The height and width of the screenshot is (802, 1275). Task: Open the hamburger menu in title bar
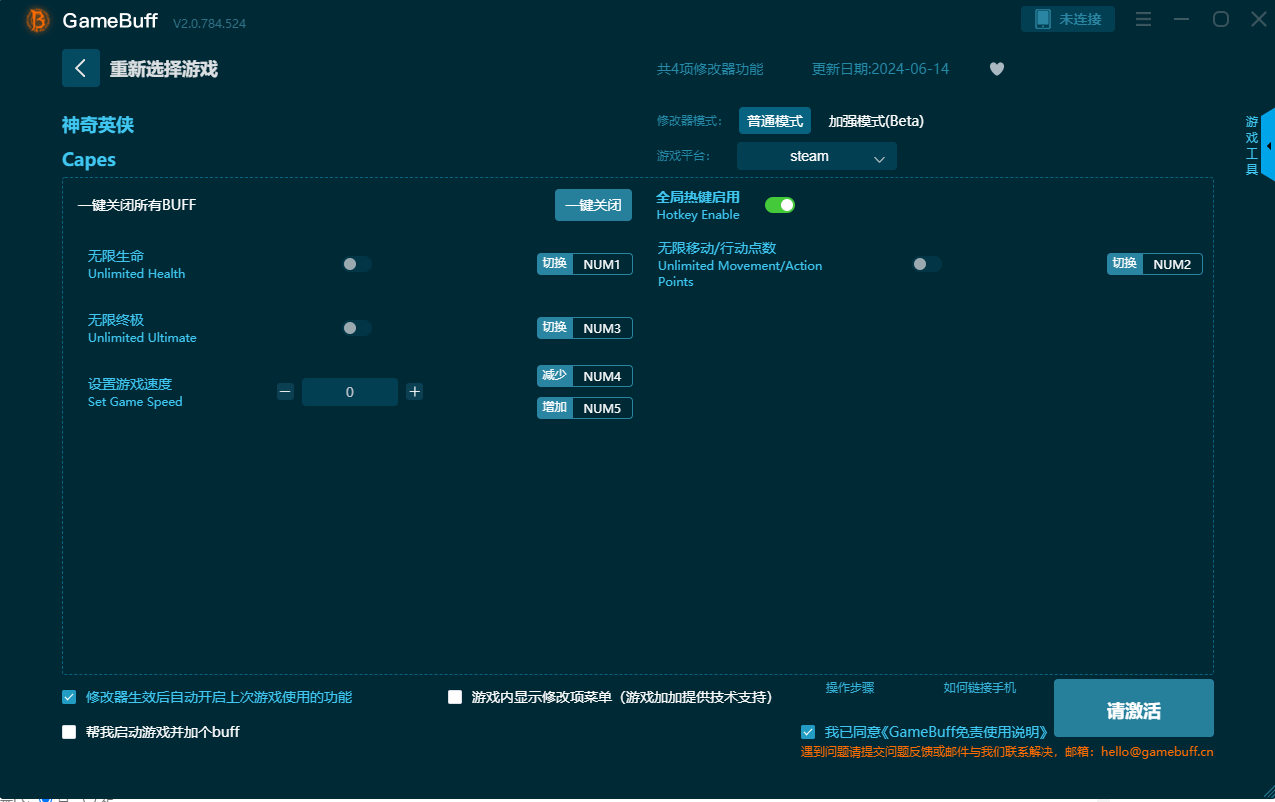coord(1144,19)
